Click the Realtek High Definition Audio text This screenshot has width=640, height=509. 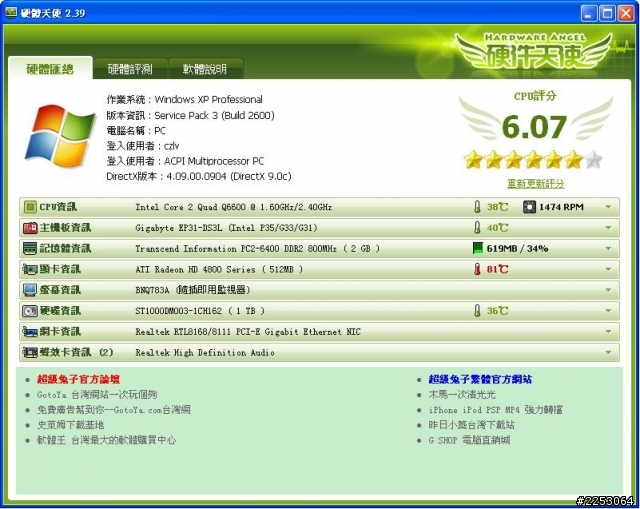pyautogui.click(x=205, y=353)
